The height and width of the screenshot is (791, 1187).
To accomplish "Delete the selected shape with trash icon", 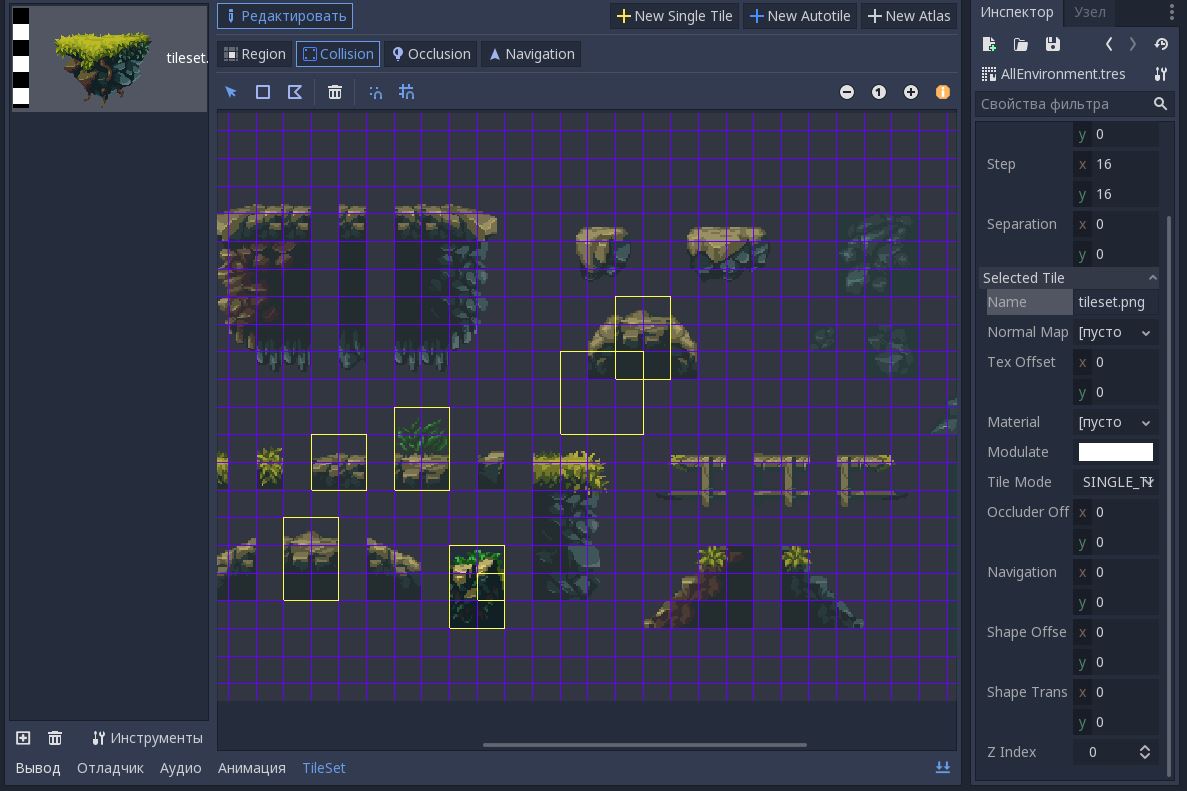I will click(335, 91).
